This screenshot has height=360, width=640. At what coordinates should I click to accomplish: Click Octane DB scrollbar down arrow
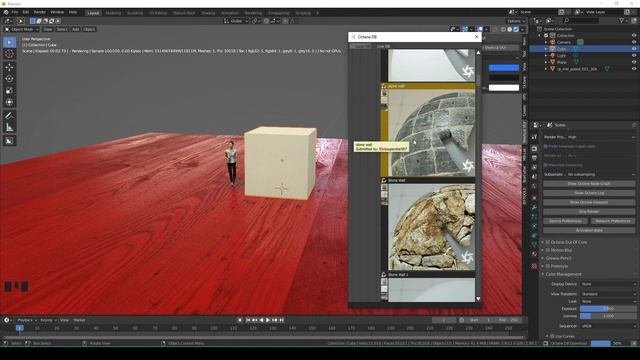pos(478,299)
